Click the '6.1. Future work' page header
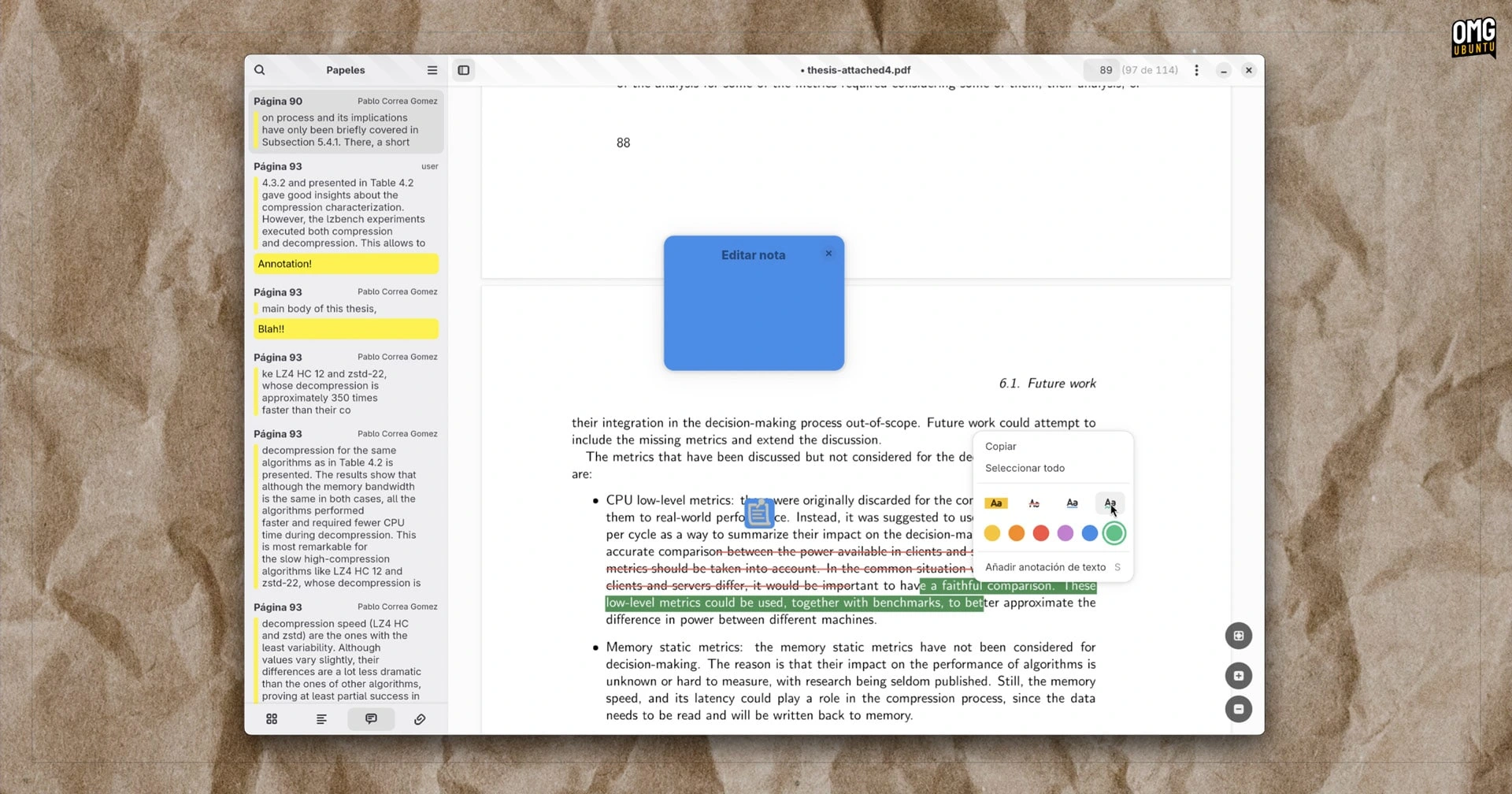 coord(1047,384)
